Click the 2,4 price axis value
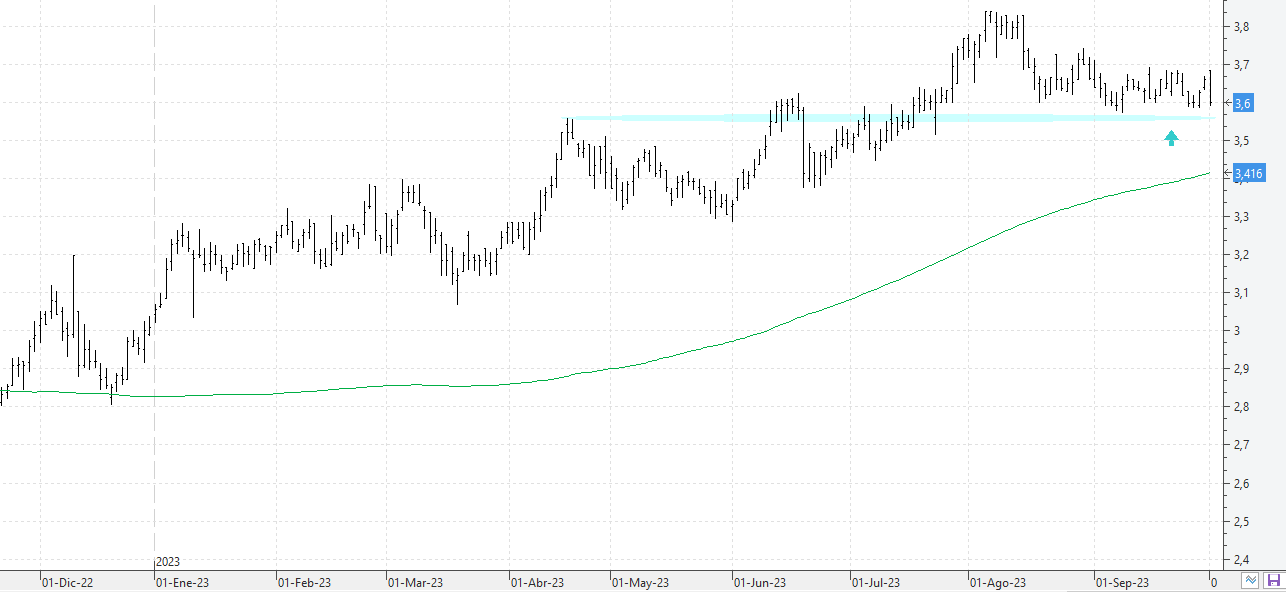Viewport: 1286px width, 592px height. (1241, 559)
